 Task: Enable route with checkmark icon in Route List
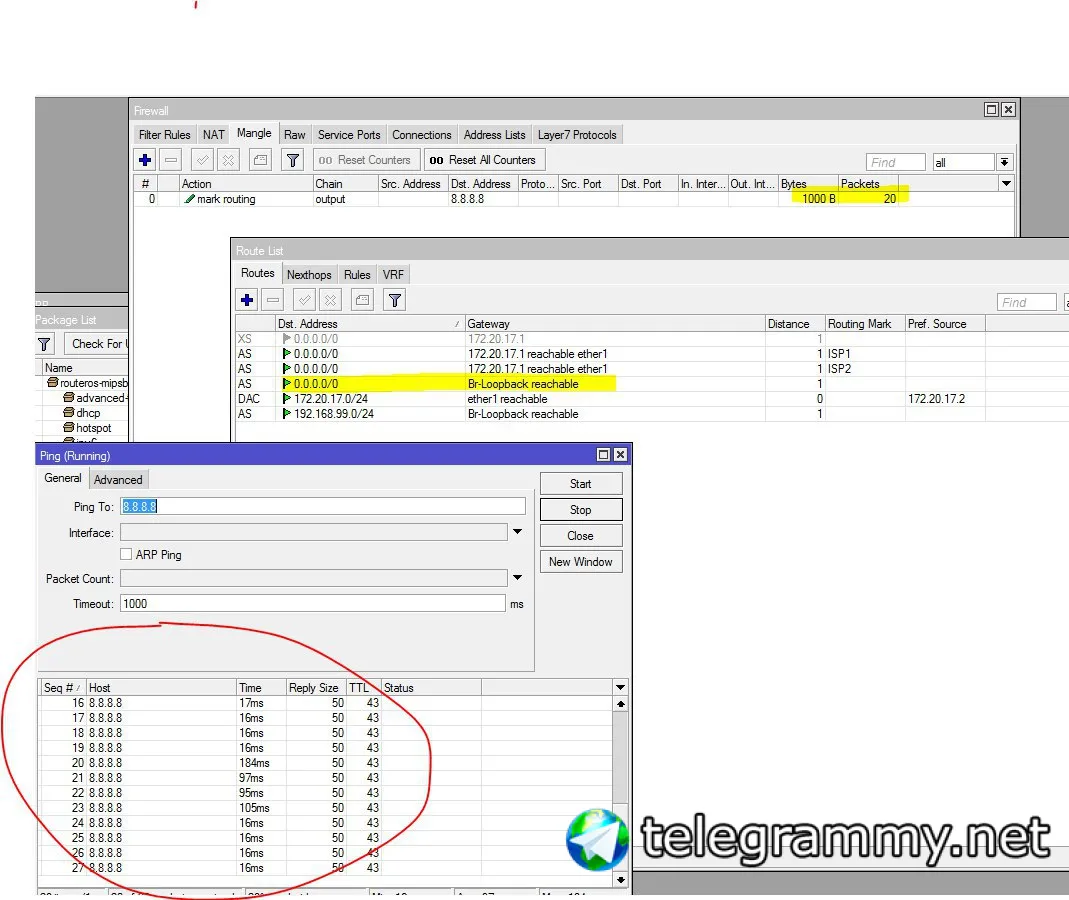pos(305,300)
